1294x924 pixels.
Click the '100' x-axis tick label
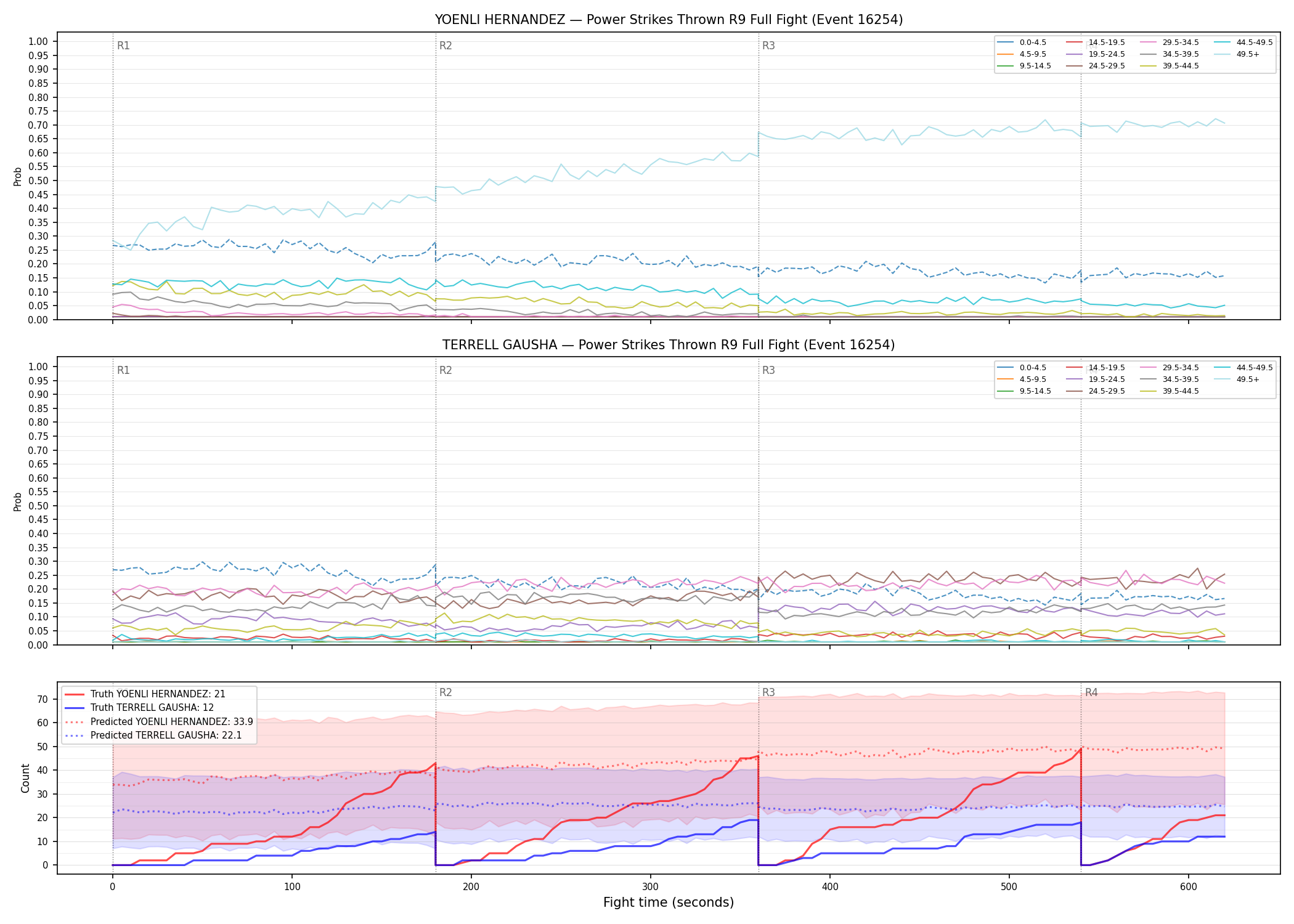coord(292,887)
